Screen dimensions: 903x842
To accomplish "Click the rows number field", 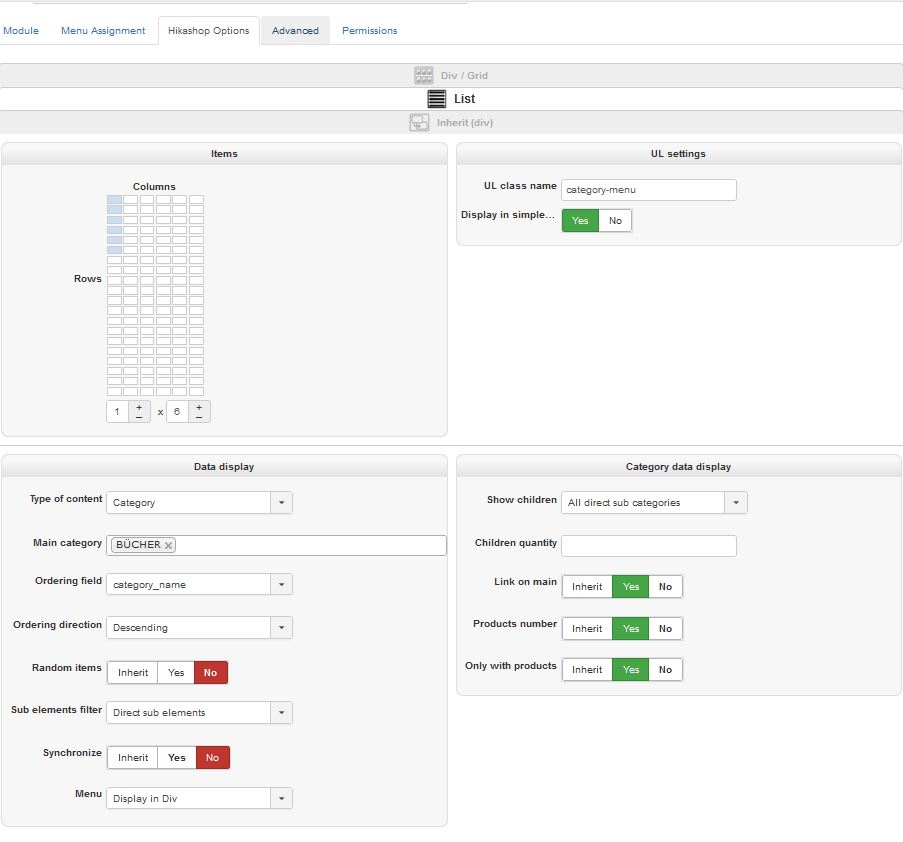I will [177, 412].
